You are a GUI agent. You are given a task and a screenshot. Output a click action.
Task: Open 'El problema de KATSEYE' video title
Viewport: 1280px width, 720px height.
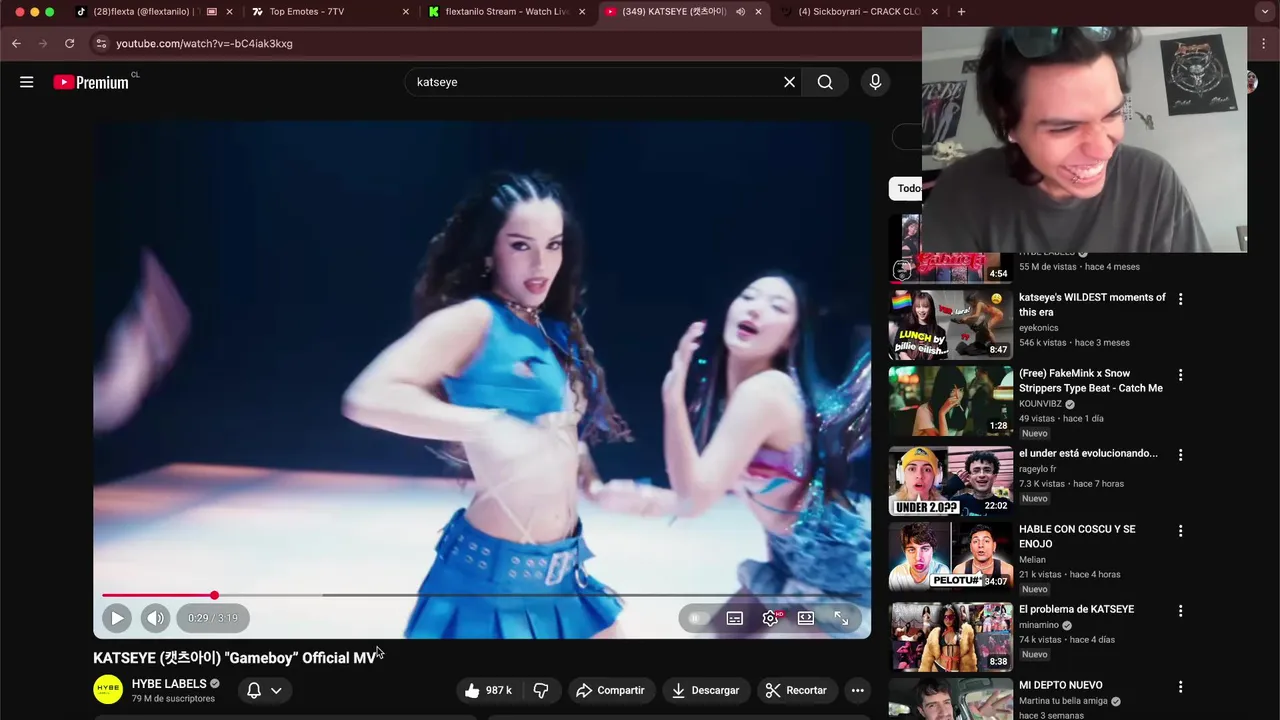click(x=1076, y=609)
